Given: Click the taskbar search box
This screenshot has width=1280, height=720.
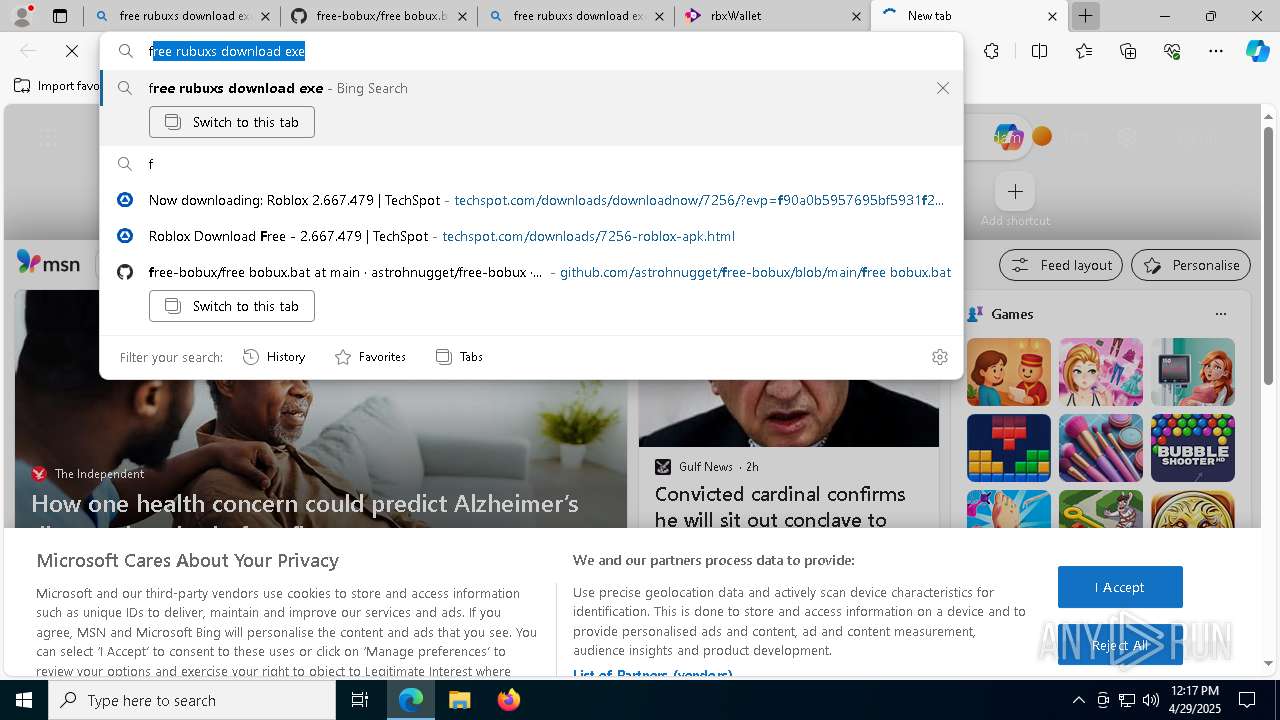Looking at the screenshot, I should 192,700.
